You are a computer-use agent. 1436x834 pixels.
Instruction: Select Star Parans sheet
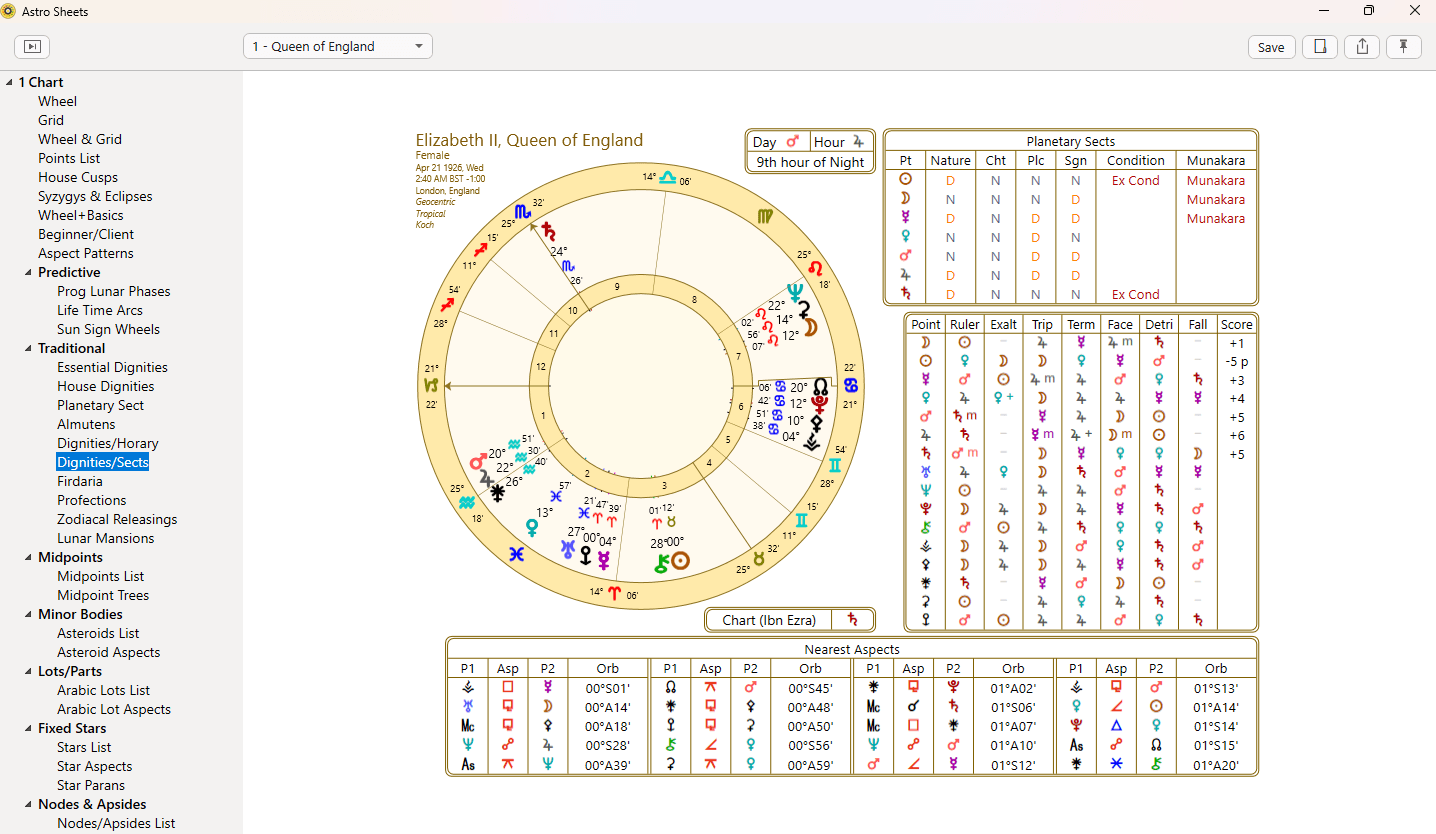pos(91,785)
